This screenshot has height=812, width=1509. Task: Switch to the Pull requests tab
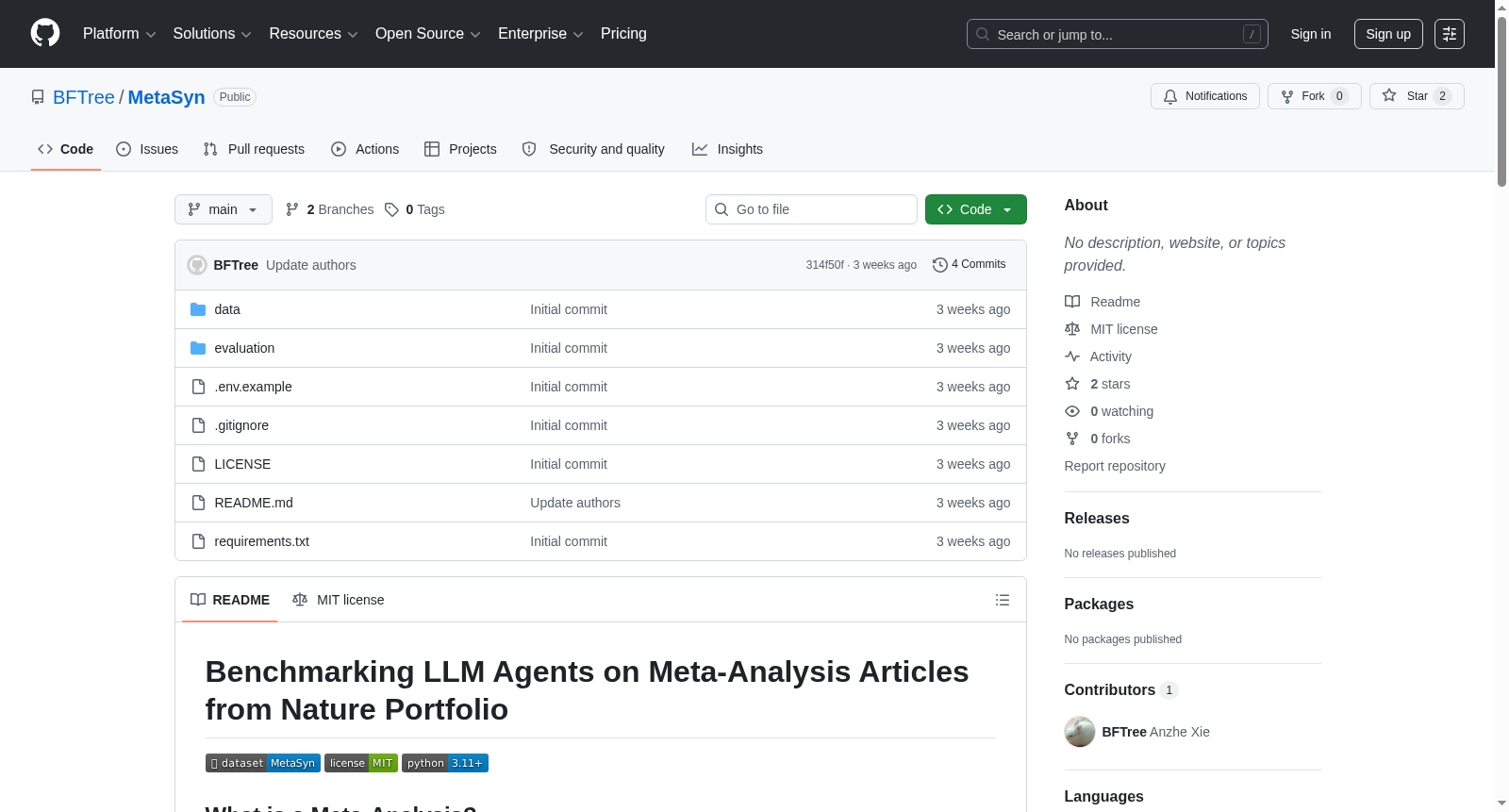(254, 149)
